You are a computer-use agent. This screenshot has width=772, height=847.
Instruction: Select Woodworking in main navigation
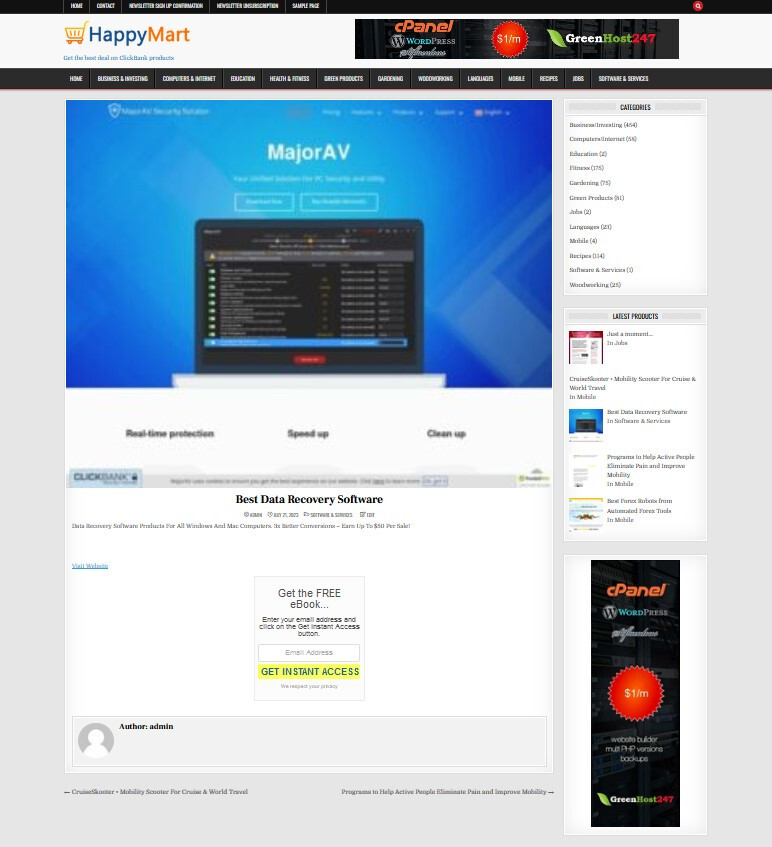[435, 78]
